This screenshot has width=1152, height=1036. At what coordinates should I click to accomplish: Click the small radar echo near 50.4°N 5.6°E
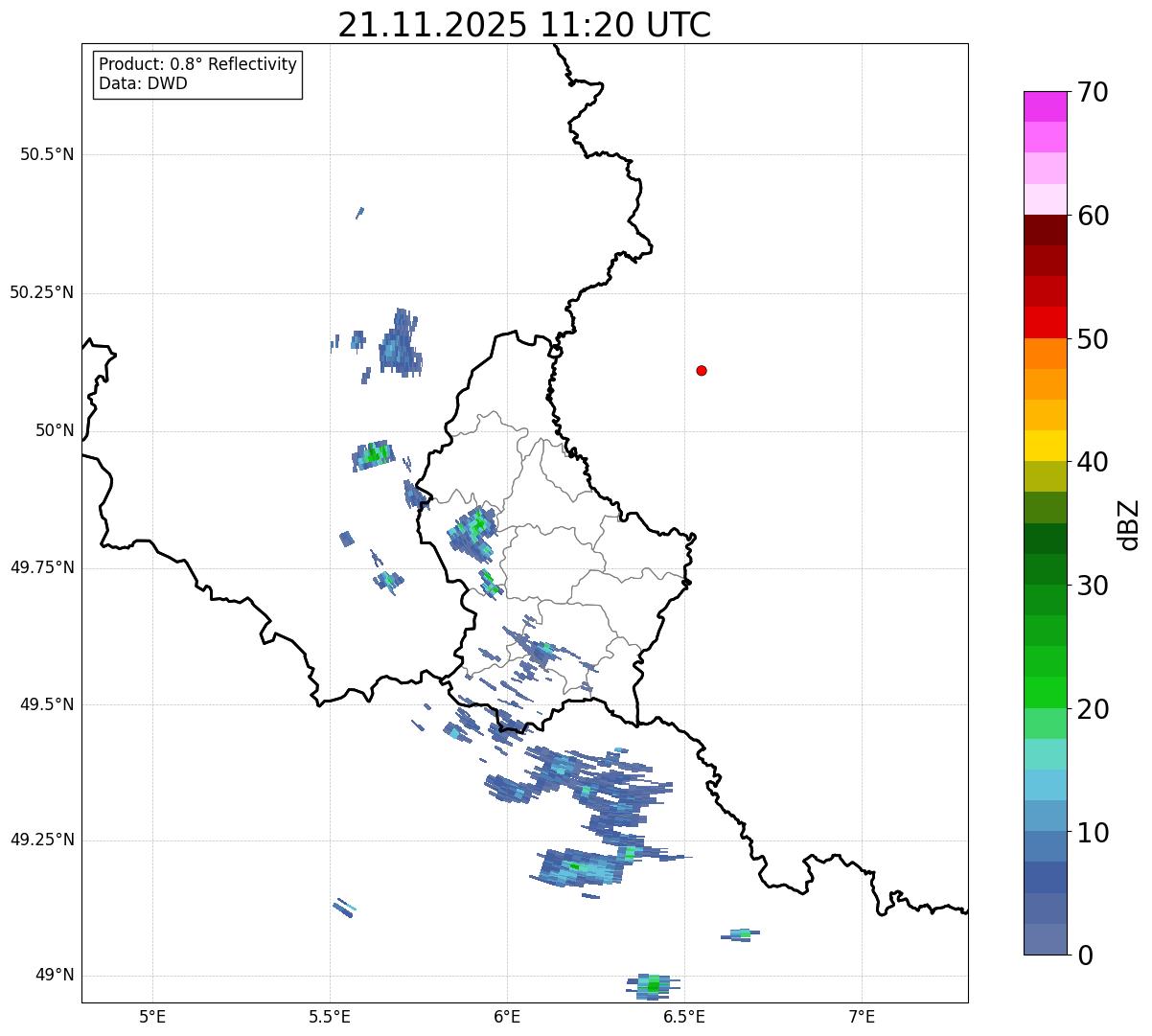coord(359,213)
